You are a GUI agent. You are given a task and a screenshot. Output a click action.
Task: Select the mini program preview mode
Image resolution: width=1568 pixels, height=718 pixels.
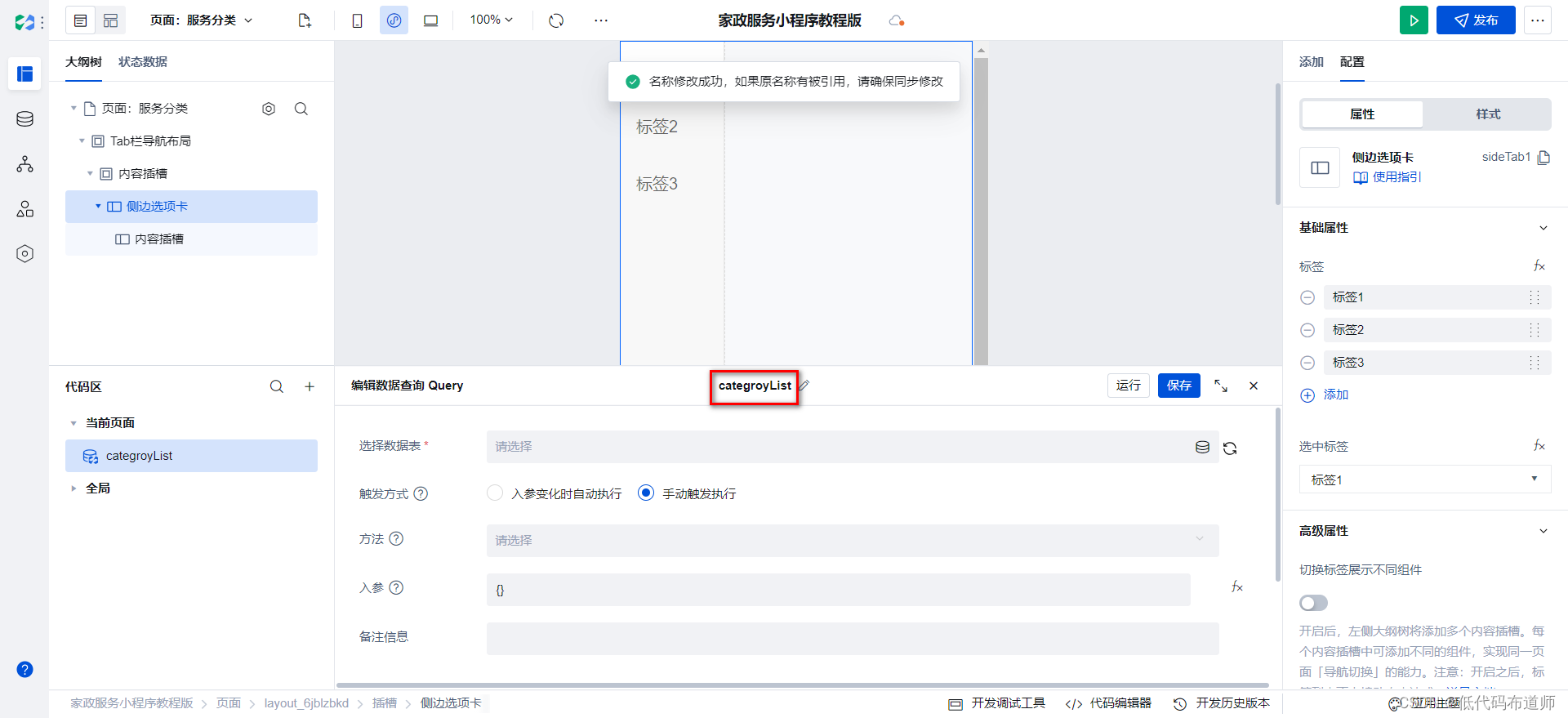pyautogui.click(x=394, y=20)
